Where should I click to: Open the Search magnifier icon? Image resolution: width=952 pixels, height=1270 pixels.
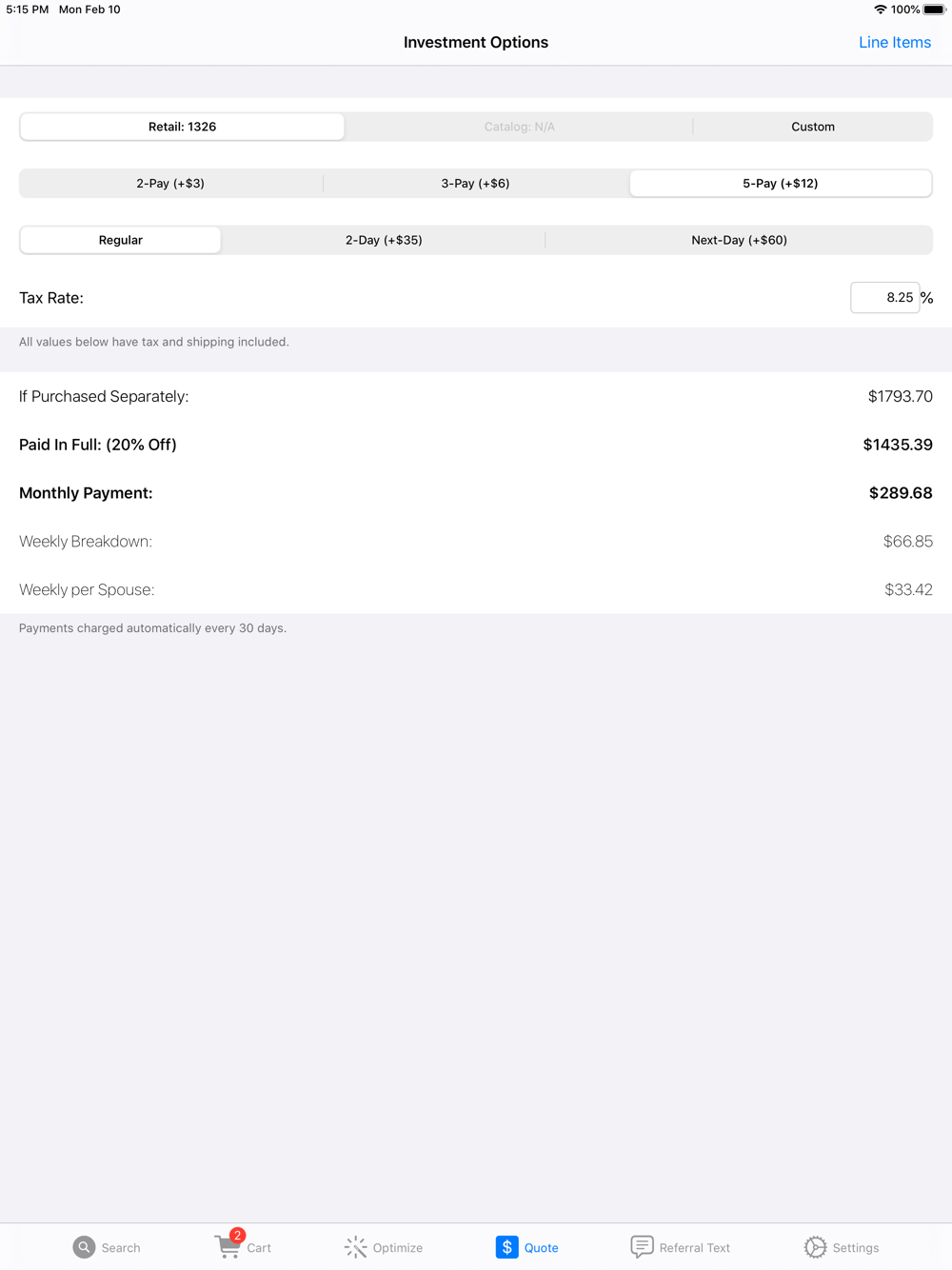tap(84, 1247)
